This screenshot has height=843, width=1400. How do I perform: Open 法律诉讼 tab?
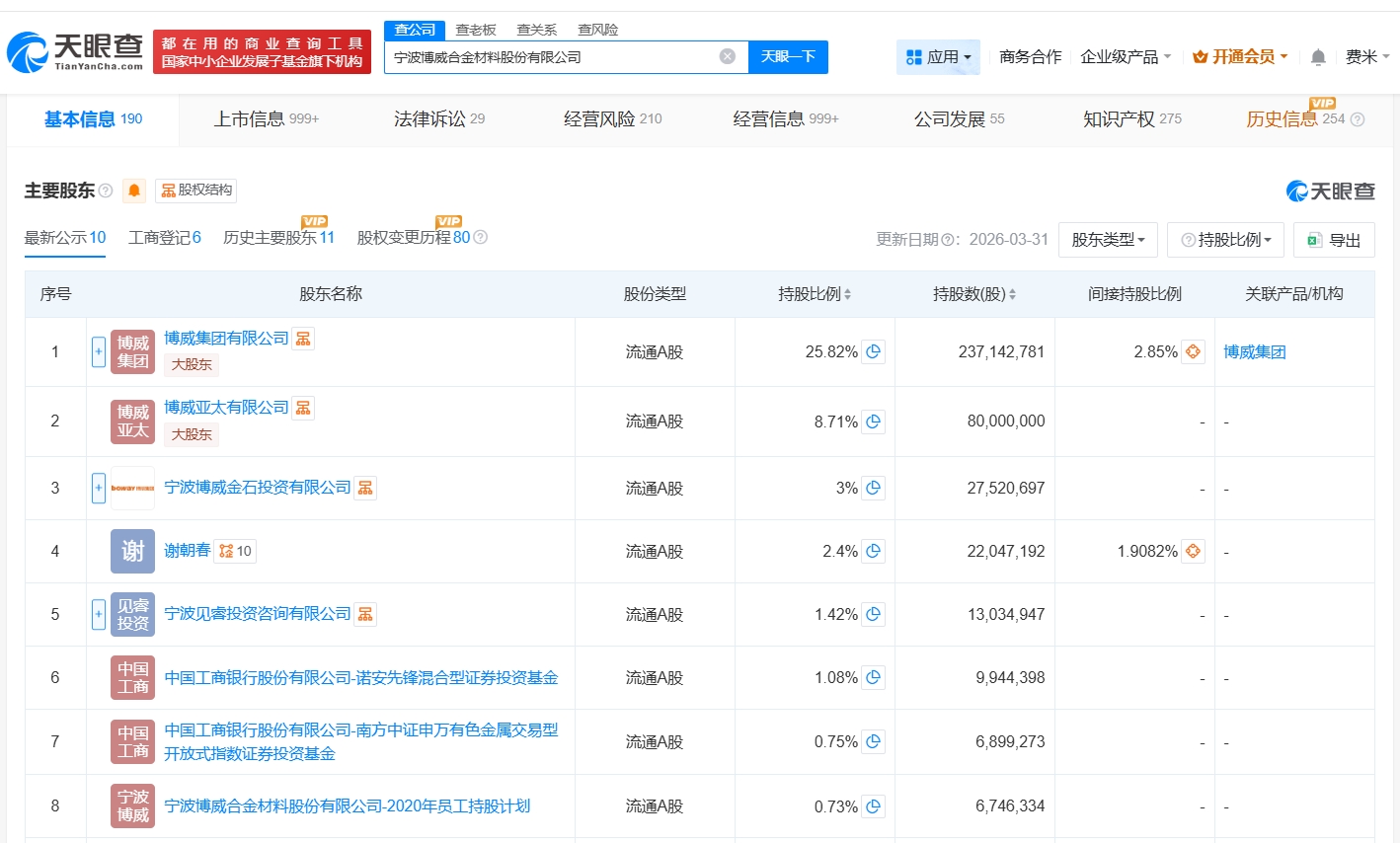click(439, 119)
